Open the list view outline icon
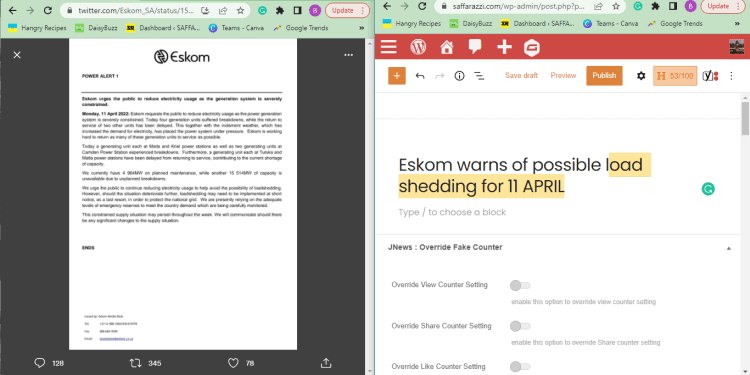The width and height of the screenshot is (750, 375). coord(478,76)
